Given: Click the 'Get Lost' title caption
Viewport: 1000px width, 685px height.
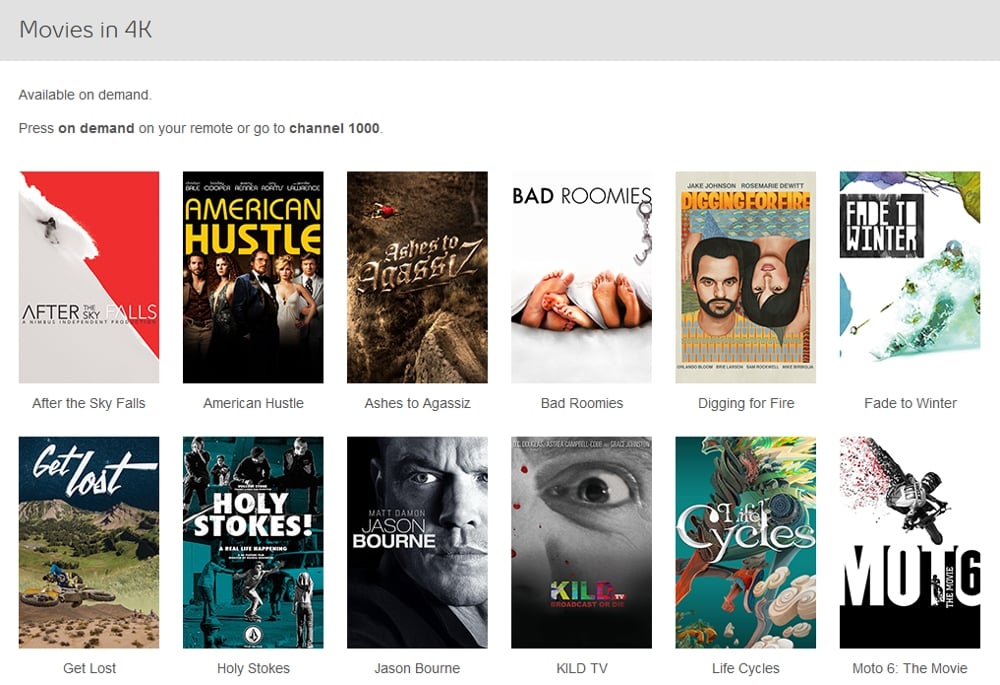Looking at the screenshot, I should (x=89, y=668).
